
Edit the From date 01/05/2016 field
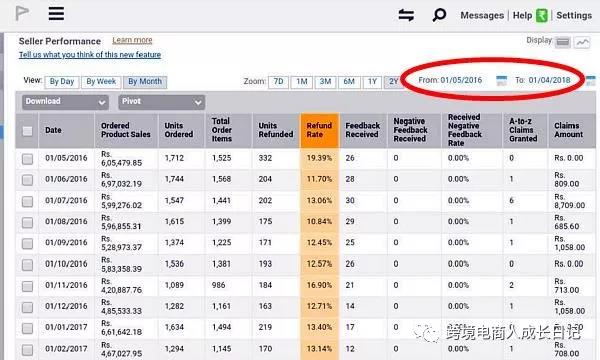tap(461, 80)
